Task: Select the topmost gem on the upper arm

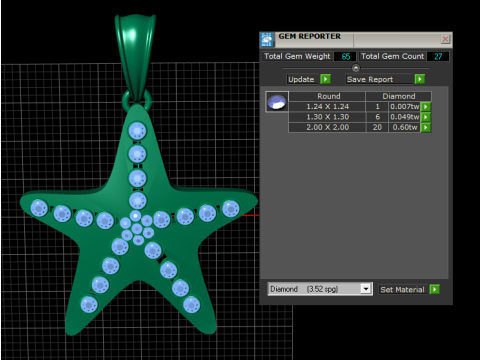Action: 137,130
